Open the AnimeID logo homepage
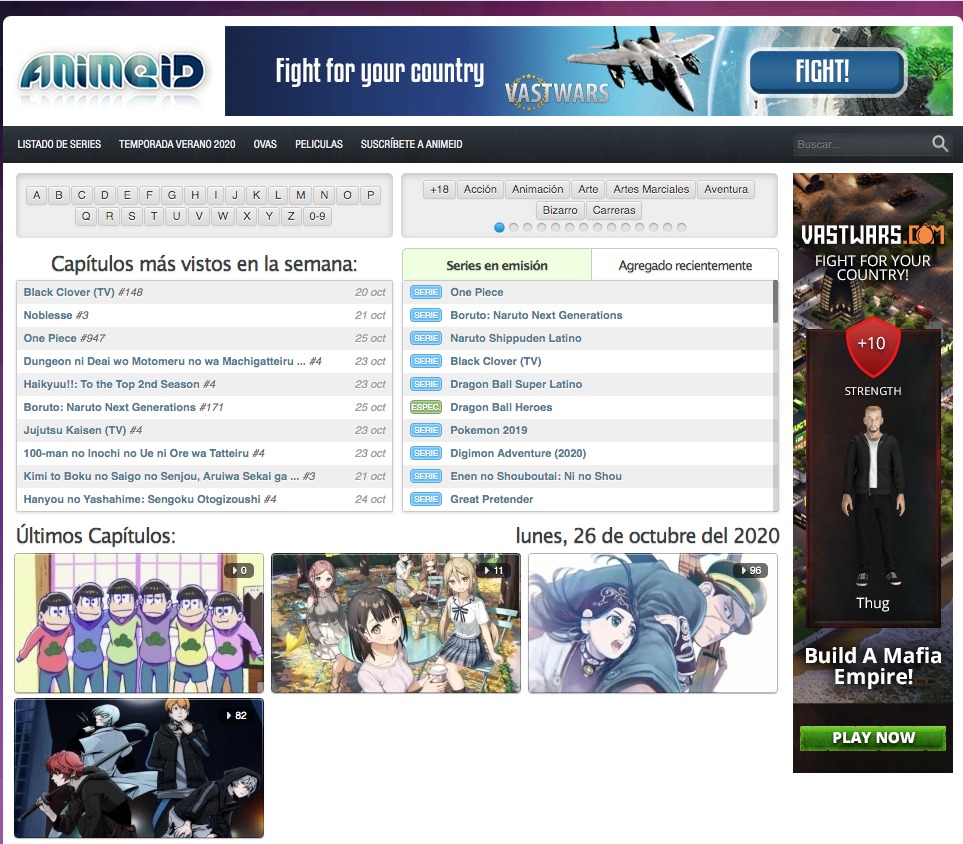The image size is (963, 844). (x=112, y=74)
